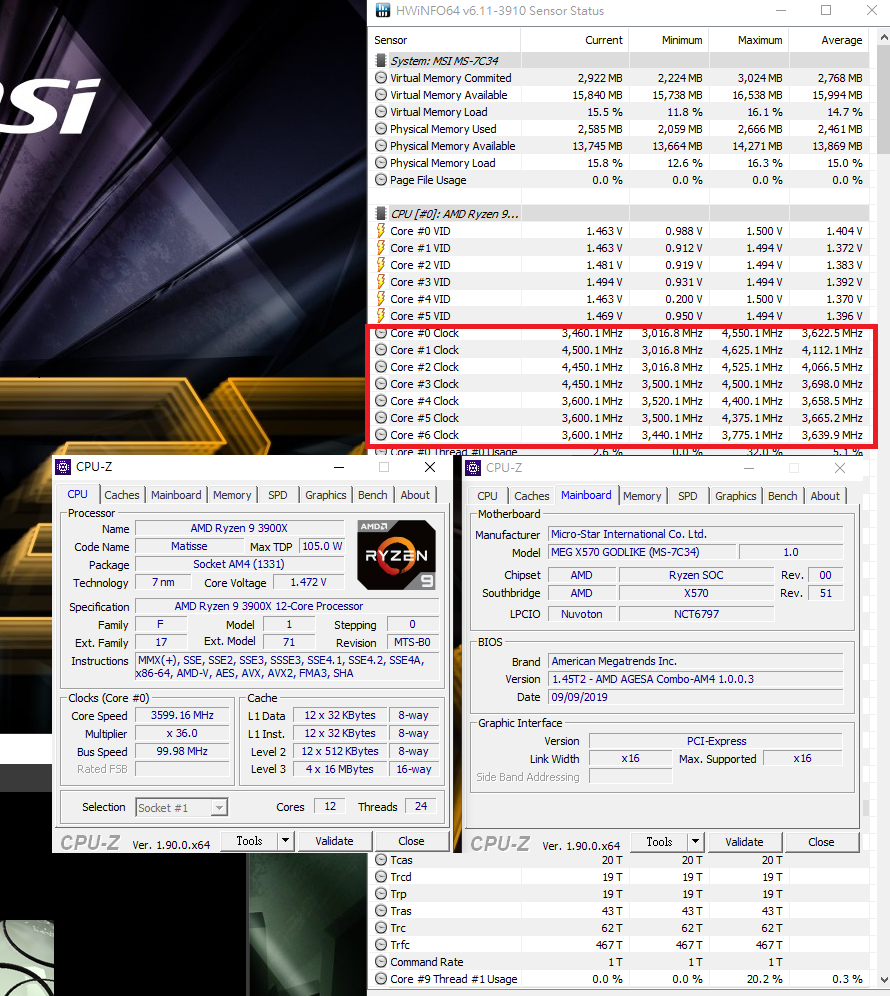Click the motherboard model MEG X570 GODLIKE field
This screenshot has width=890, height=996.
coord(642,552)
